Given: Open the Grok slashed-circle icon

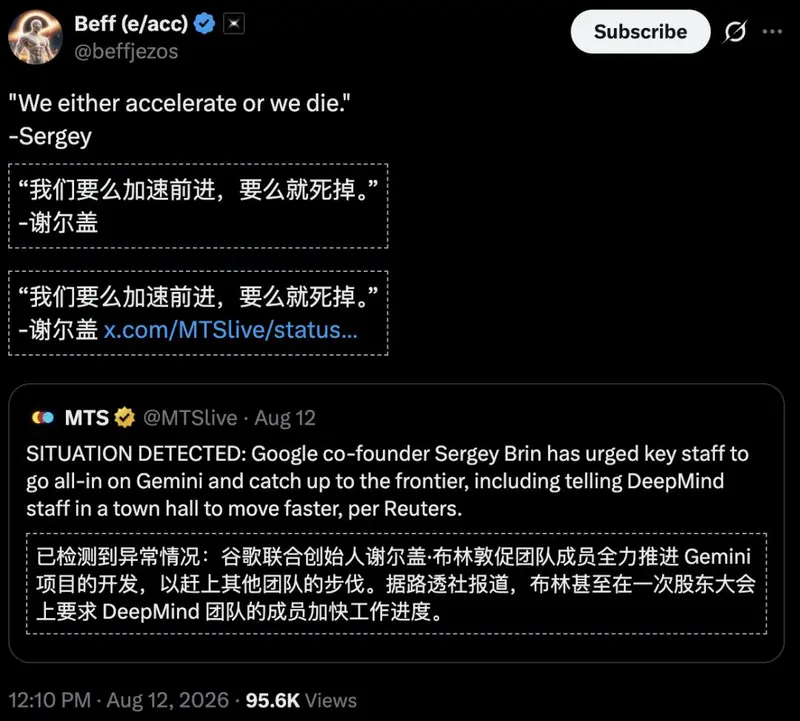Looking at the screenshot, I should coord(735,32).
